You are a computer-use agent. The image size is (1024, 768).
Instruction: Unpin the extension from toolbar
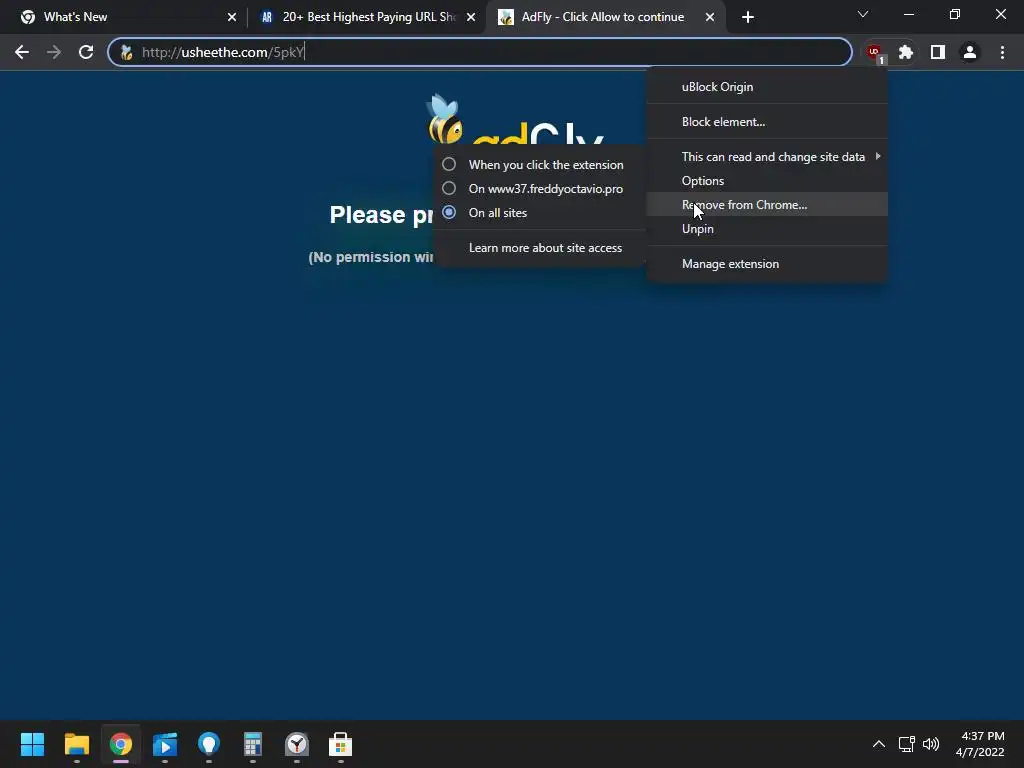click(x=767, y=229)
